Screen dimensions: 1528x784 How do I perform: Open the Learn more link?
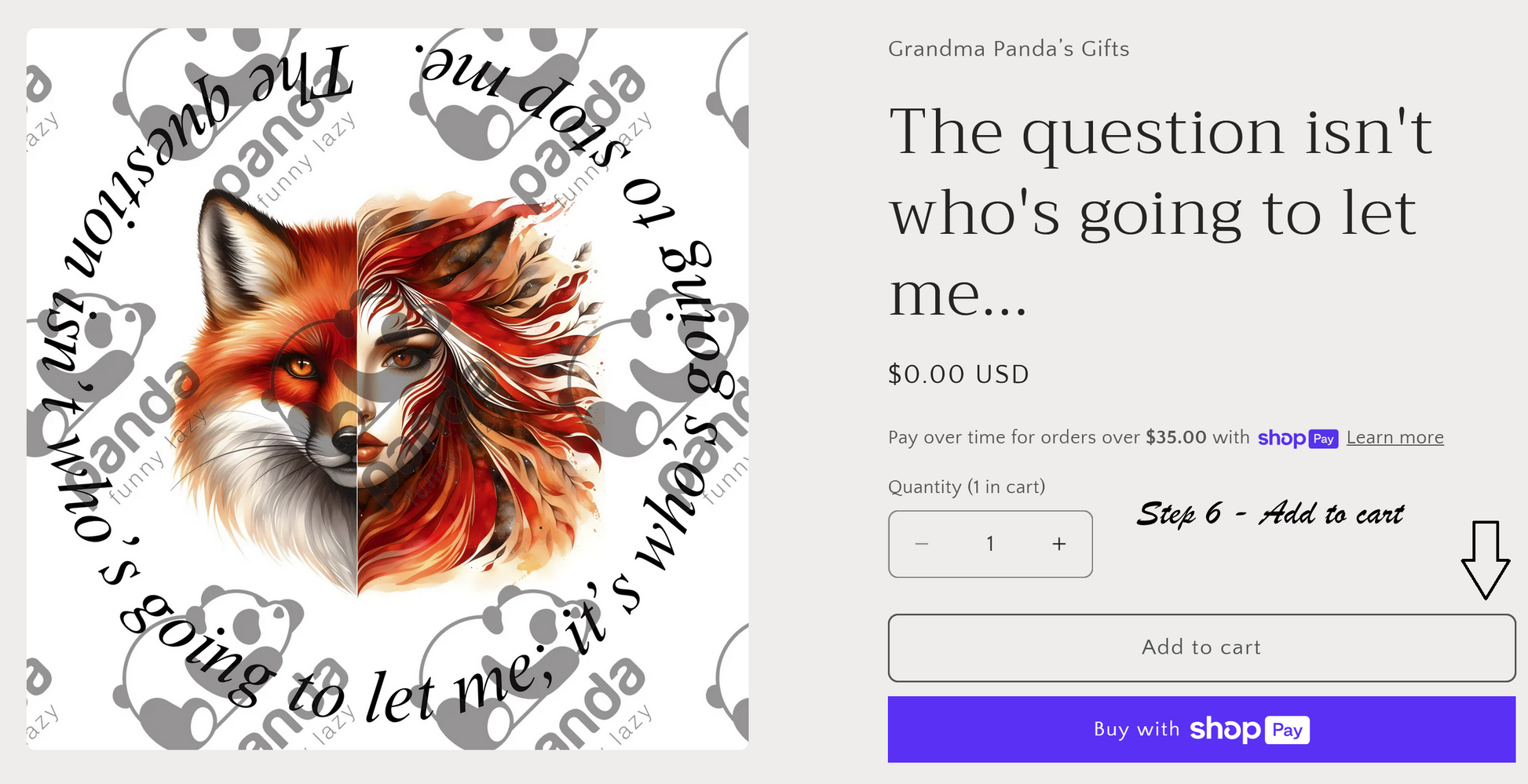[1395, 438]
